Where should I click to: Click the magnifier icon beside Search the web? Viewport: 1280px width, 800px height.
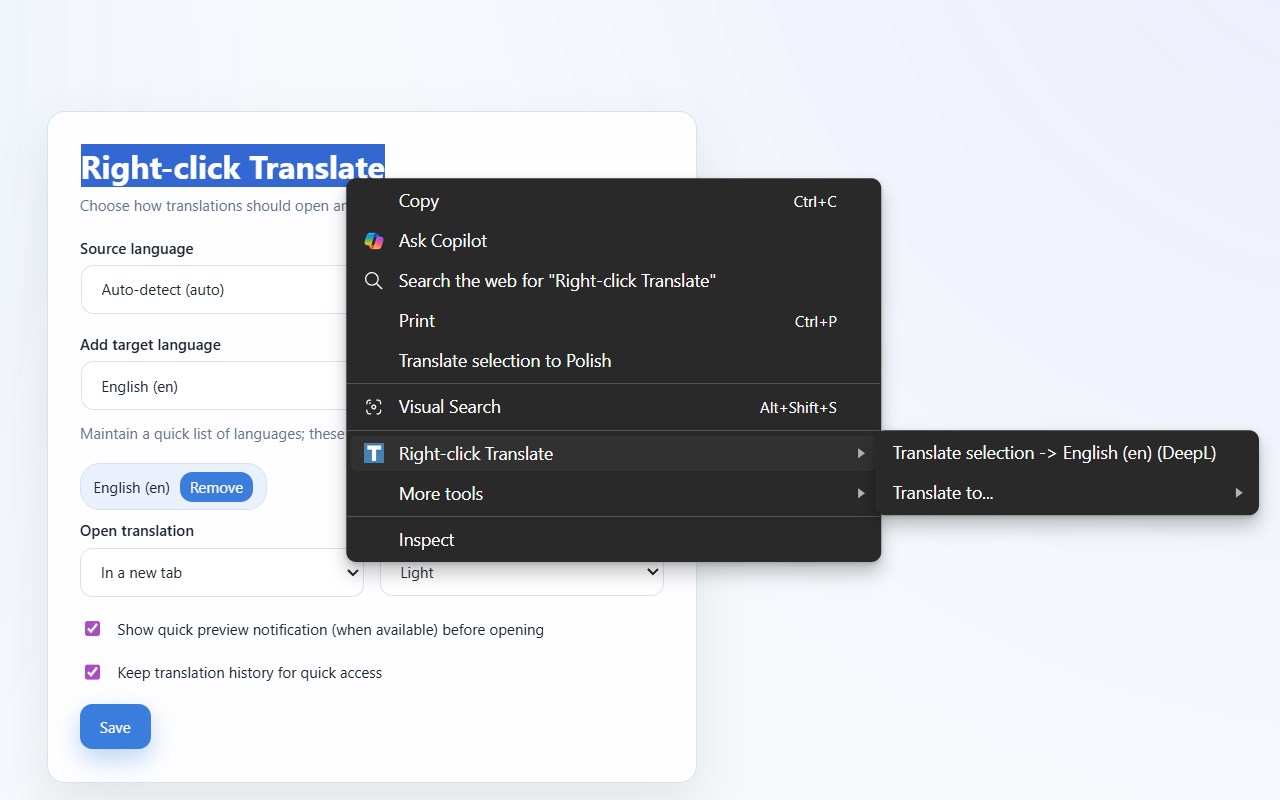[374, 281]
